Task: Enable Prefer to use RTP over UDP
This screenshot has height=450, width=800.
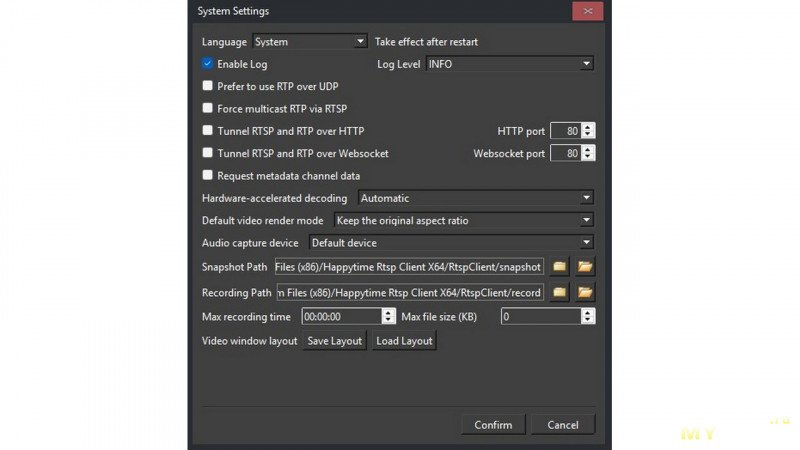Action: coord(208,86)
